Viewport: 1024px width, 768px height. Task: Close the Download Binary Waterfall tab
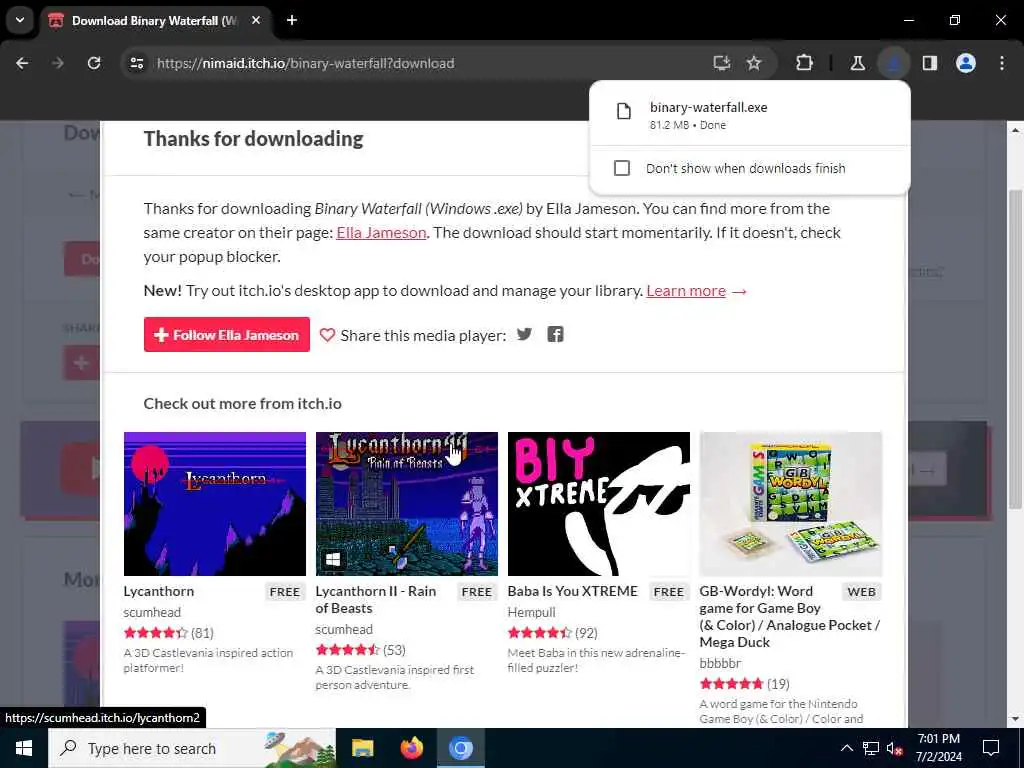[256, 20]
